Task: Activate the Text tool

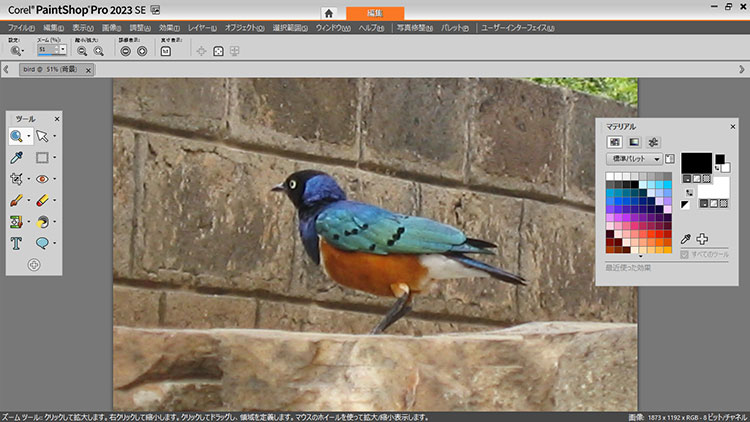Action: tap(17, 243)
